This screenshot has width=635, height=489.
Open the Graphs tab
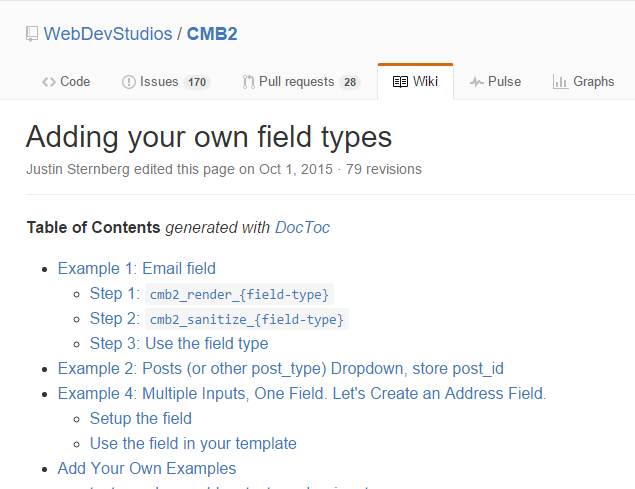[584, 82]
